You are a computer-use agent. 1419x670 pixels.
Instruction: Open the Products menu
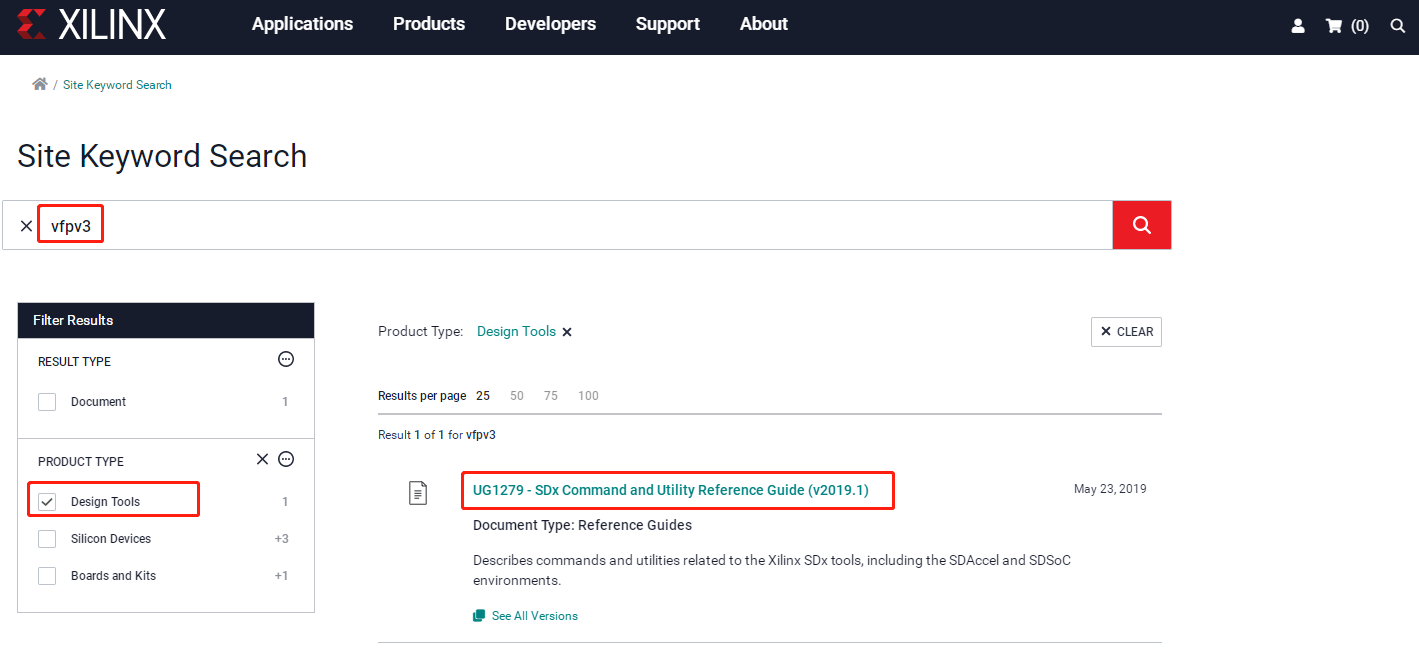click(429, 24)
